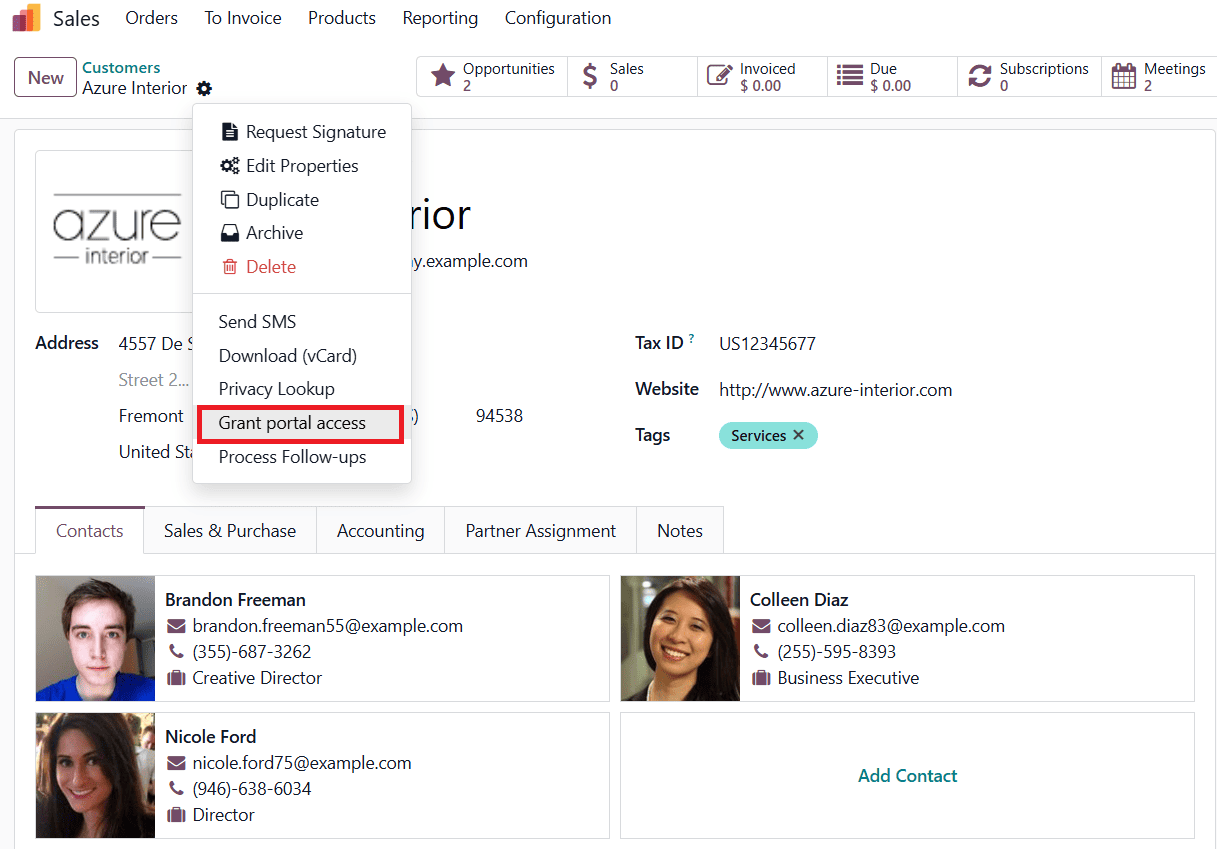Viewport: 1217px width, 849px height.
Task: Open the Opportunities star stat button
Action: 492,77
